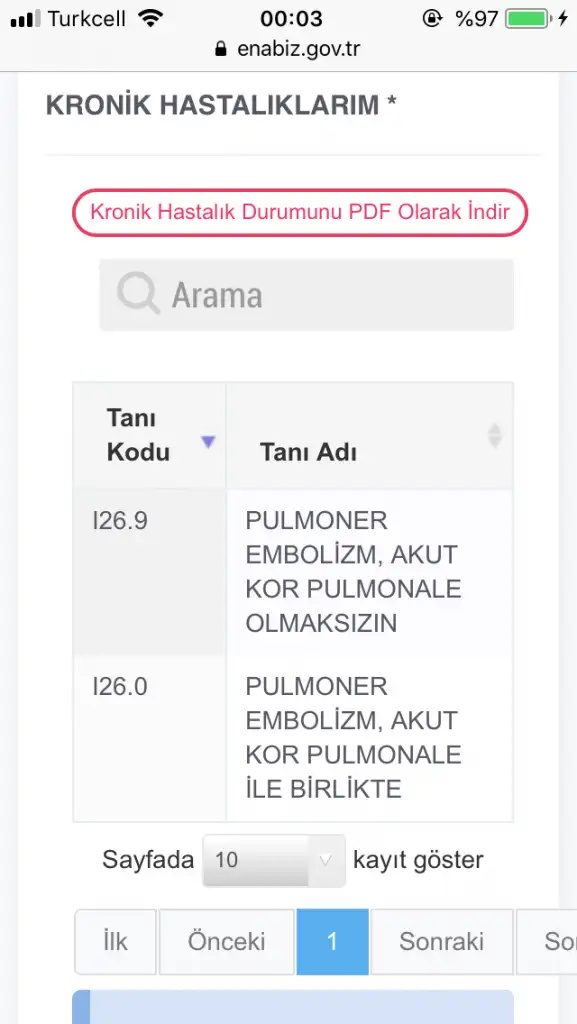Click the Sonraki pagination button
This screenshot has height=1024, width=577.
click(442, 942)
